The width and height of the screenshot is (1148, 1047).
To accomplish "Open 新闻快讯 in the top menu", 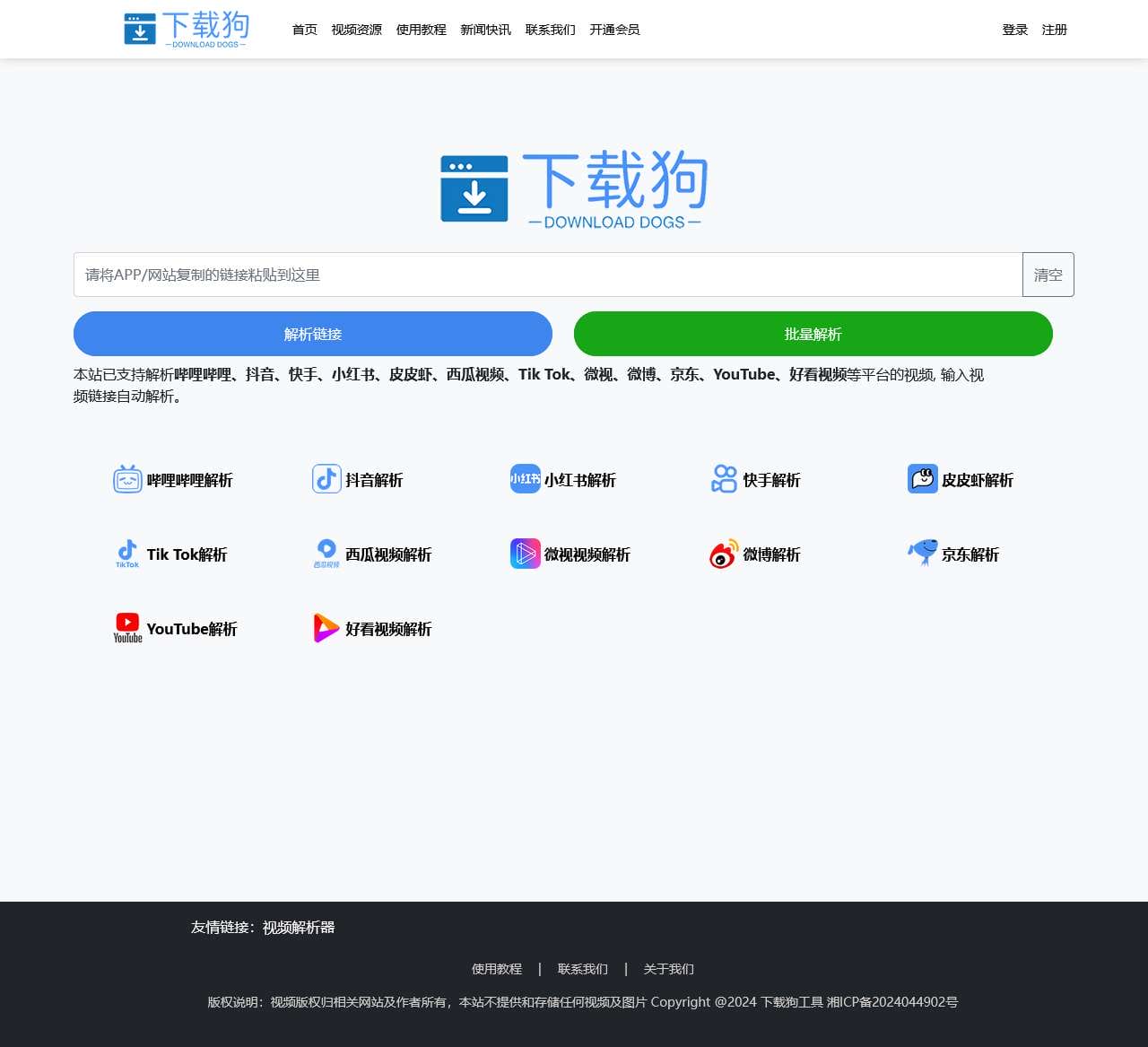I will tap(486, 30).
